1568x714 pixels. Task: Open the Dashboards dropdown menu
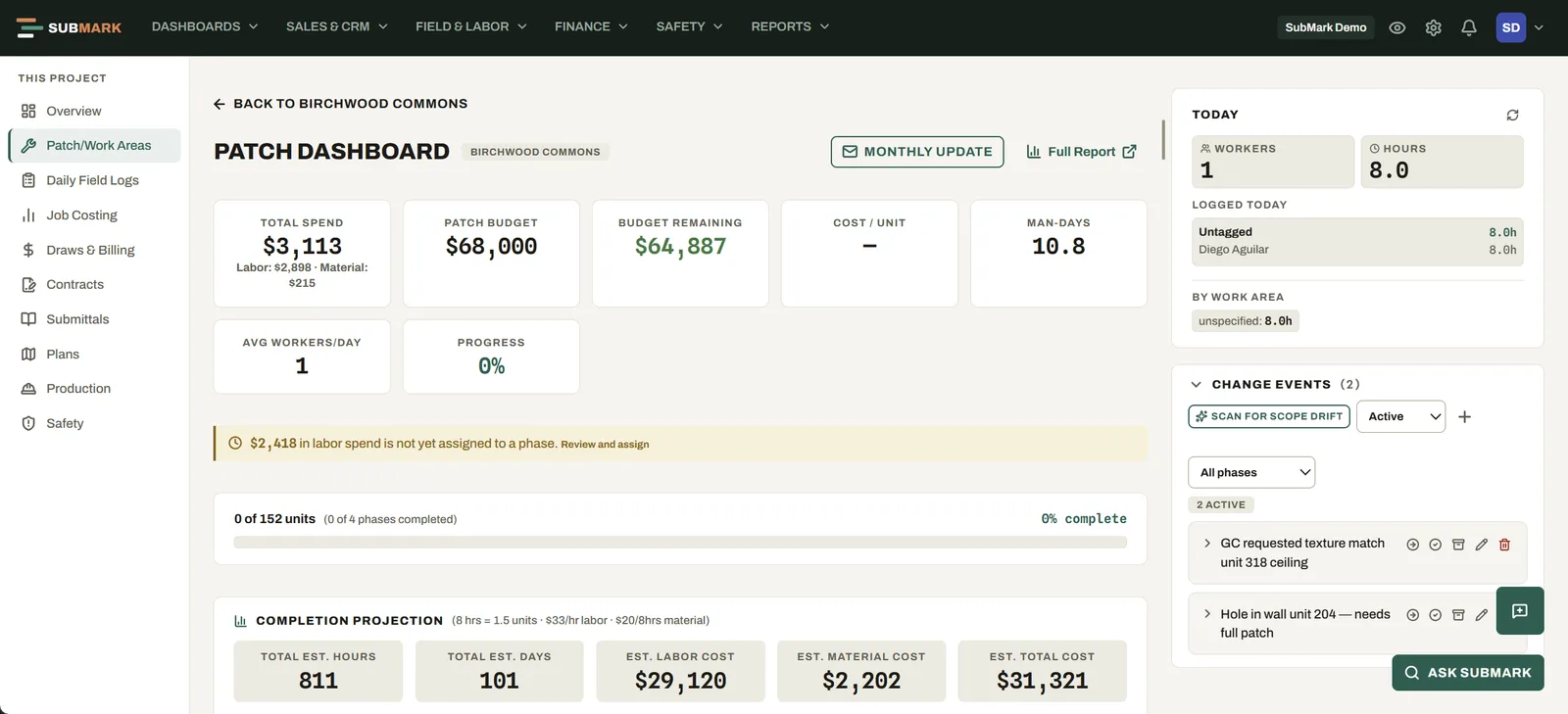coord(205,26)
